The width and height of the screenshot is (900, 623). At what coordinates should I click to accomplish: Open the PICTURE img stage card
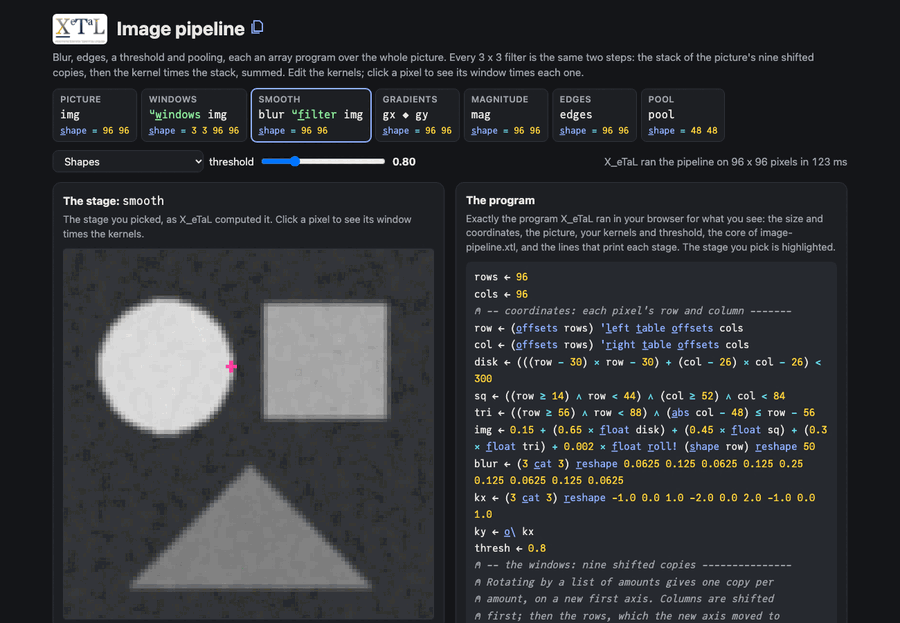[x=95, y=115]
